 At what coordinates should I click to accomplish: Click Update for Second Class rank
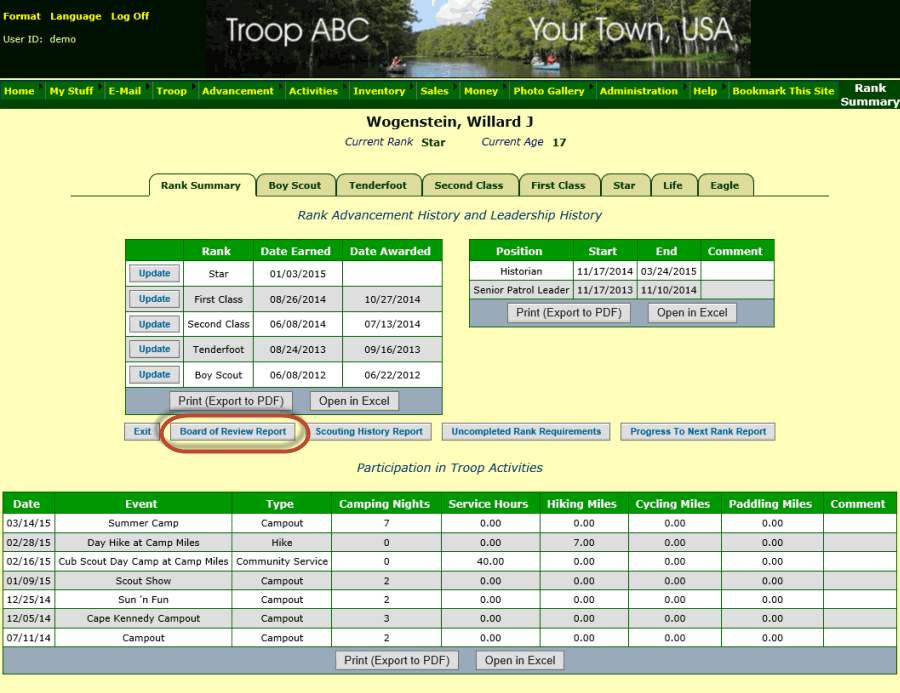coord(154,324)
